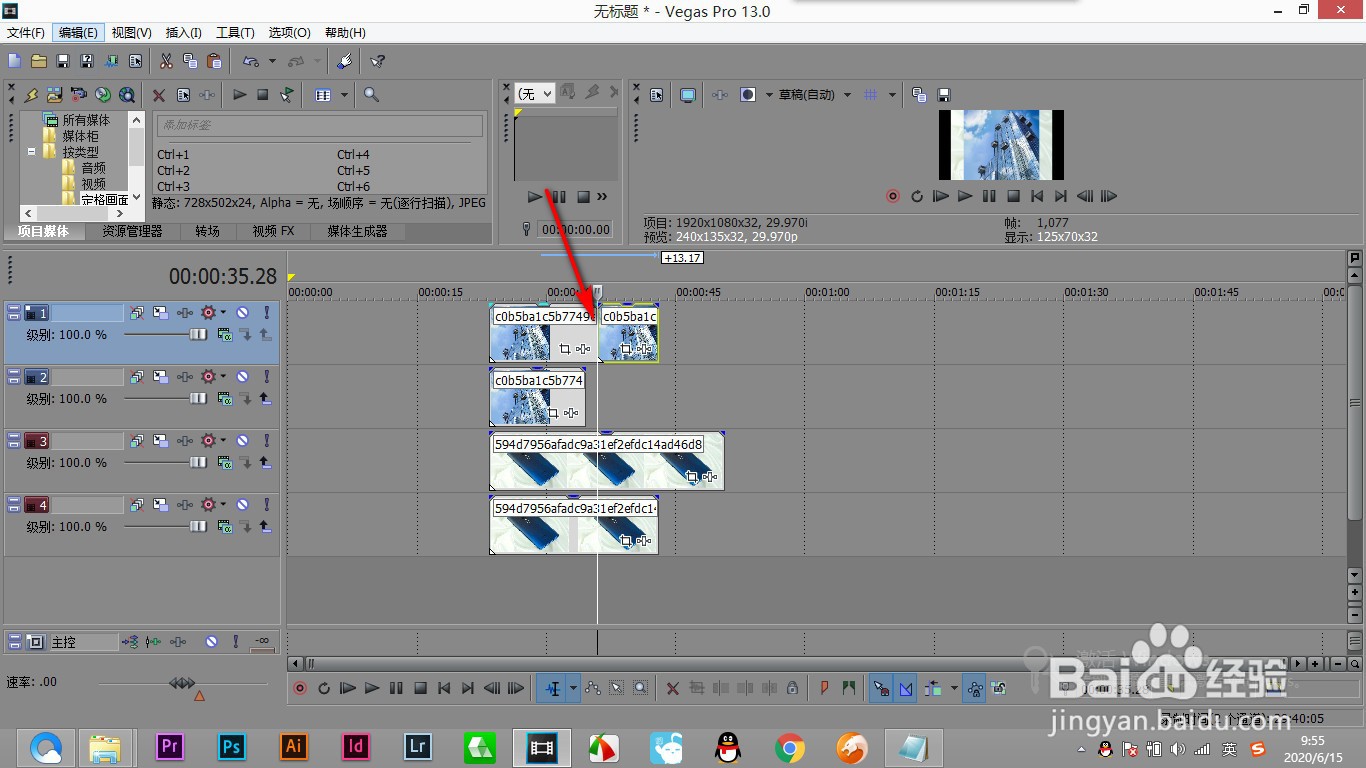Open Photoshop from the taskbar
Image resolution: width=1366 pixels, height=768 pixels.
click(232, 746)
